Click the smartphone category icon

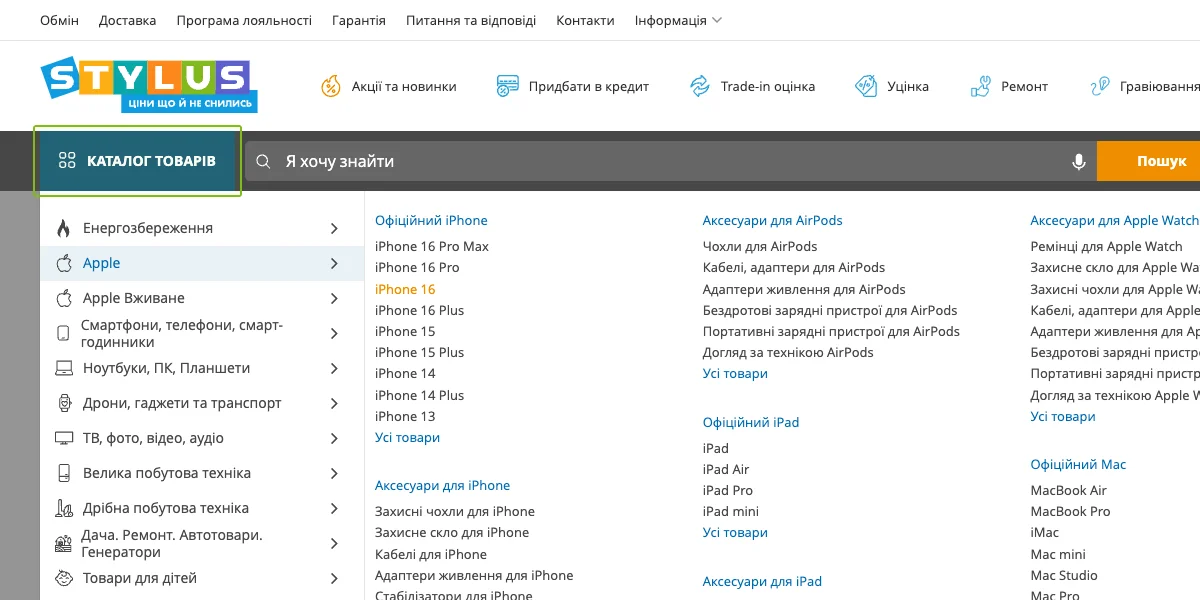point(63,333)
